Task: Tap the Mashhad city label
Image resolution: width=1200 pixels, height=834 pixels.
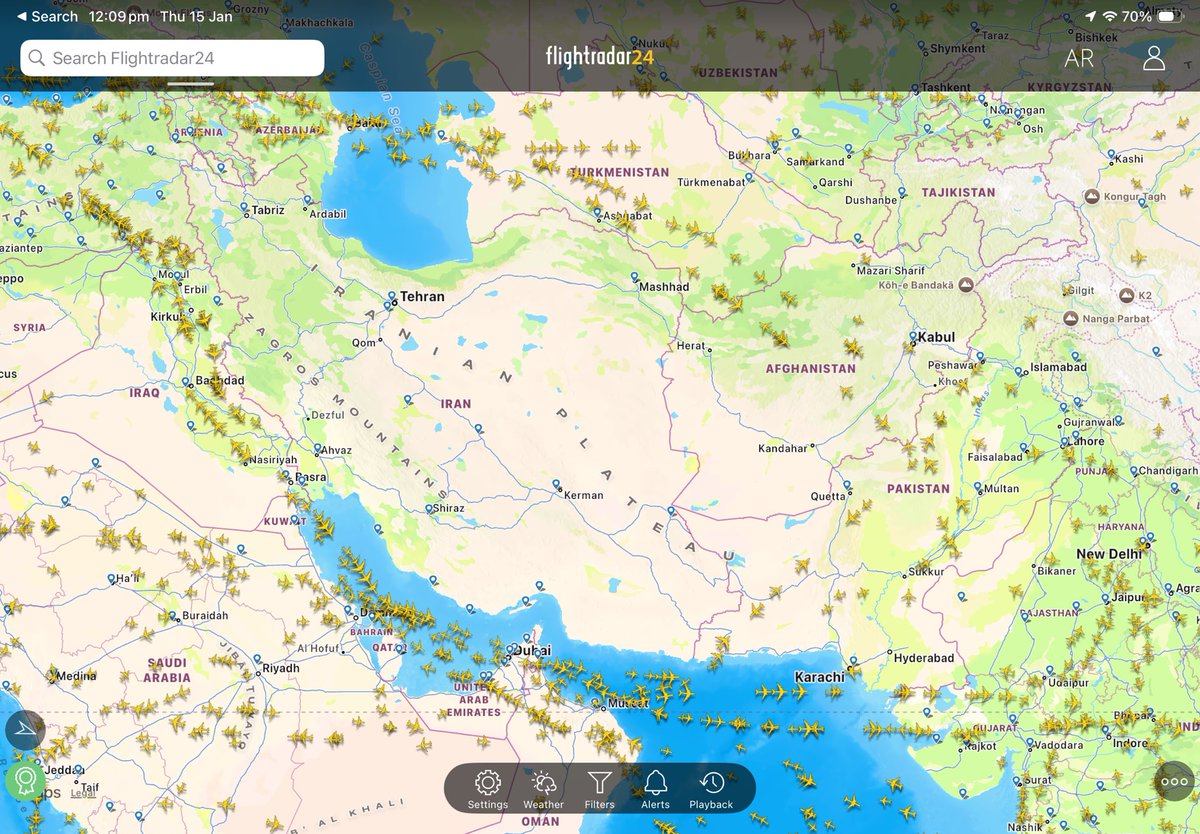Action: (x=664, y=287)
